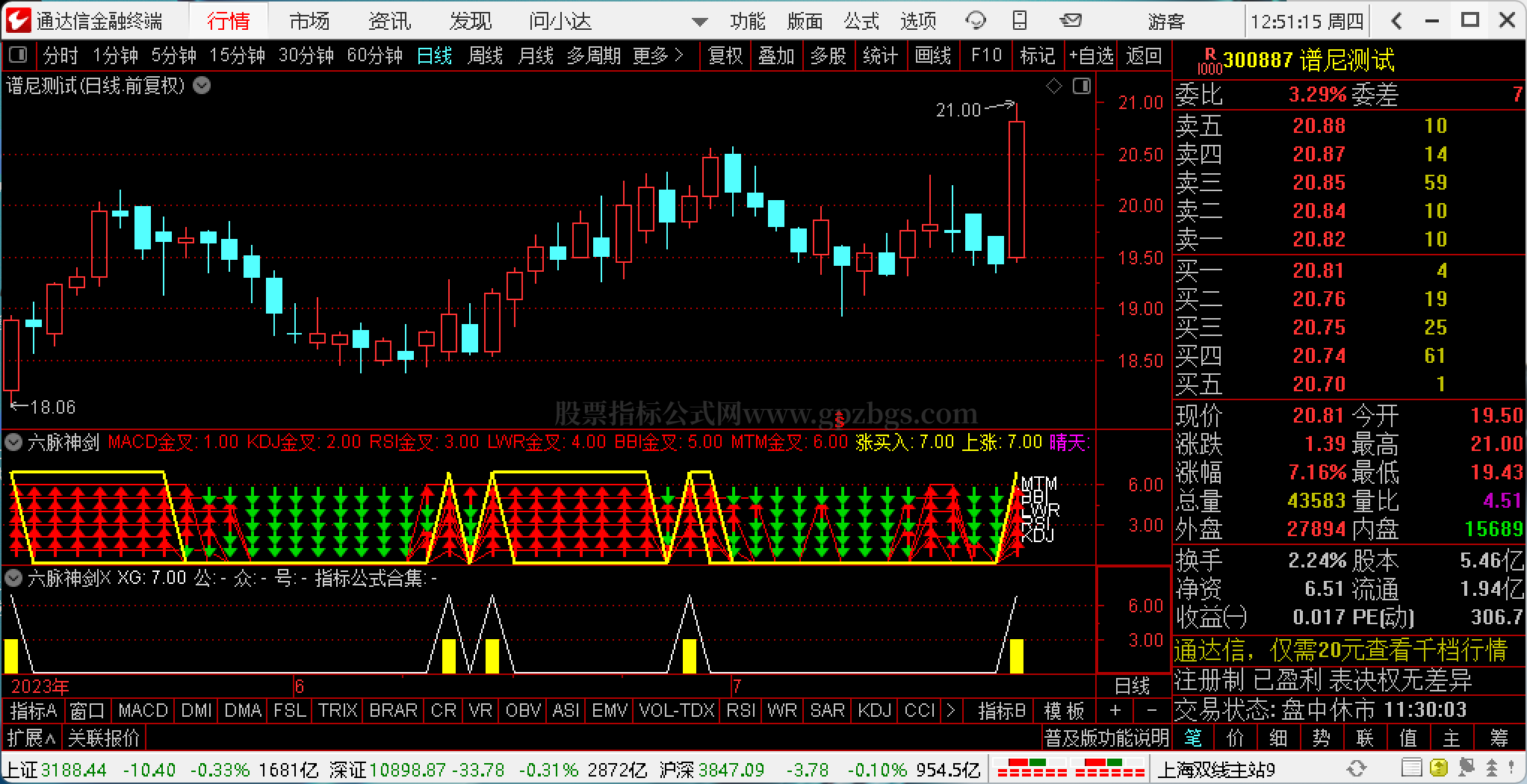Expand the 六脉神剑X indicator settings circle
Viewport: 1527px width, 784px height.
(13, 578)
